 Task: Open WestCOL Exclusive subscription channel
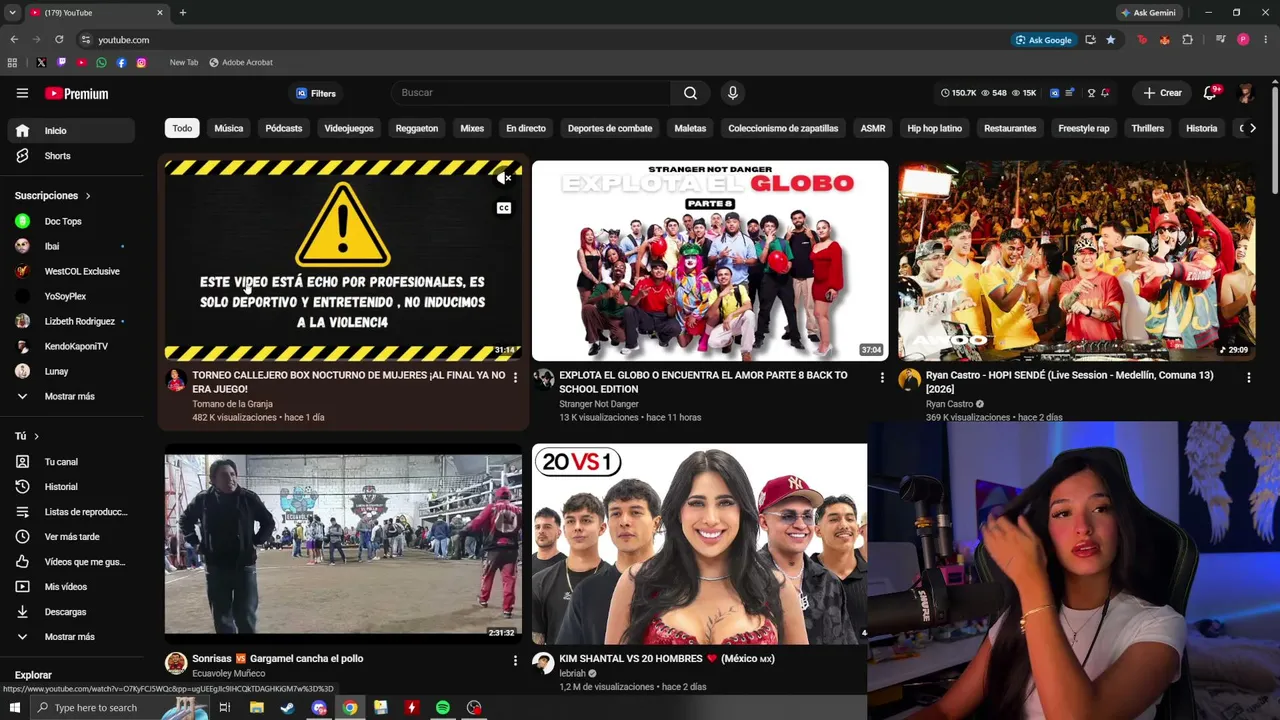tap(70, 271)
